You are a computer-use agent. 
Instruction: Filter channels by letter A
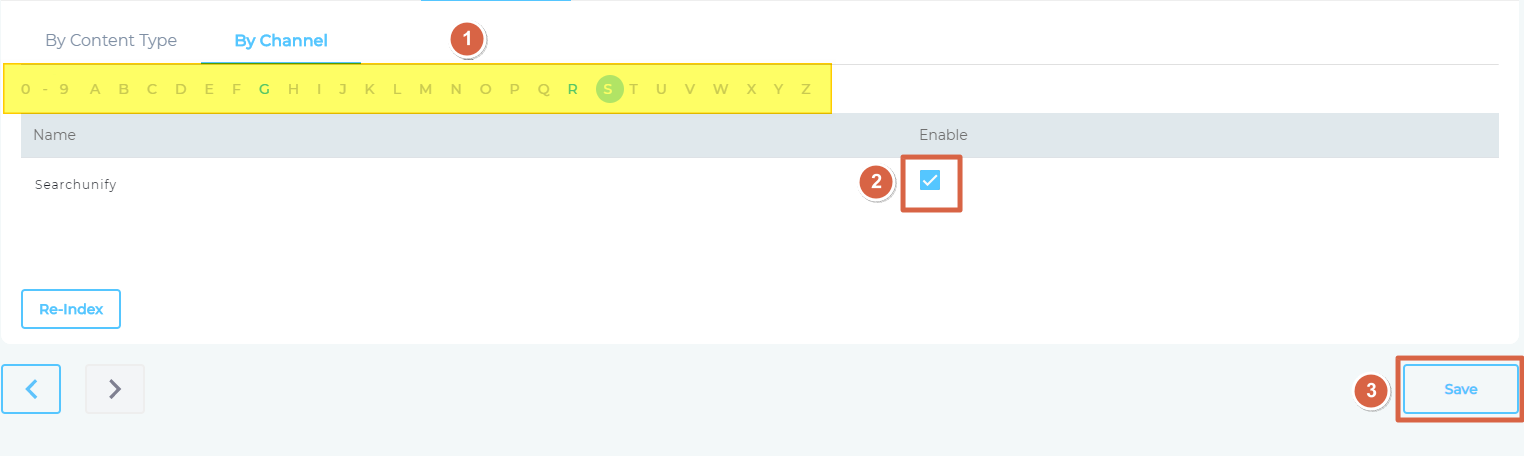(95, 89)
